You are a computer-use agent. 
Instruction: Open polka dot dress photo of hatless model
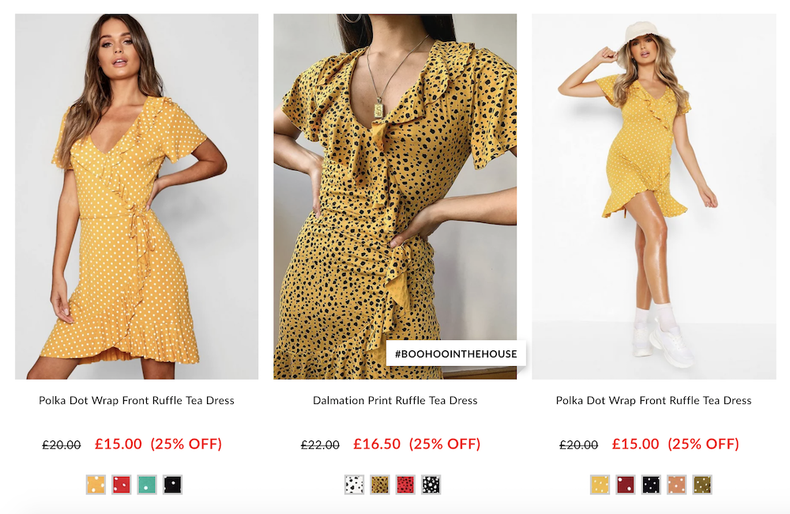click(x=137, y=196)
